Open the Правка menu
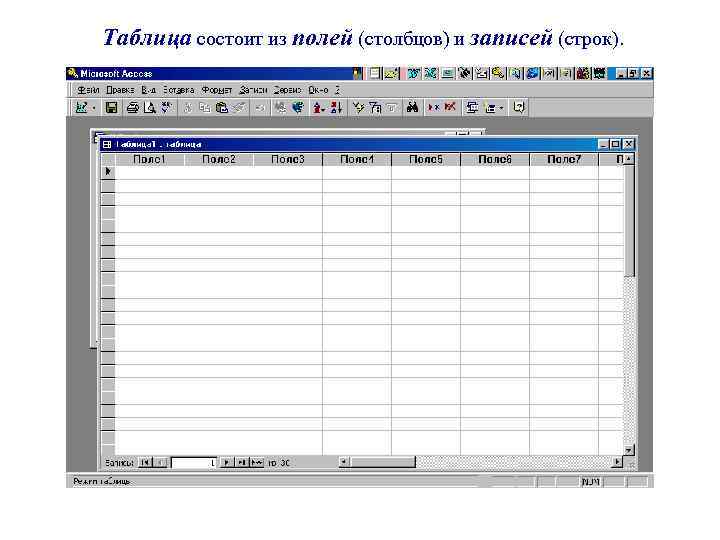 pos(120,90)
